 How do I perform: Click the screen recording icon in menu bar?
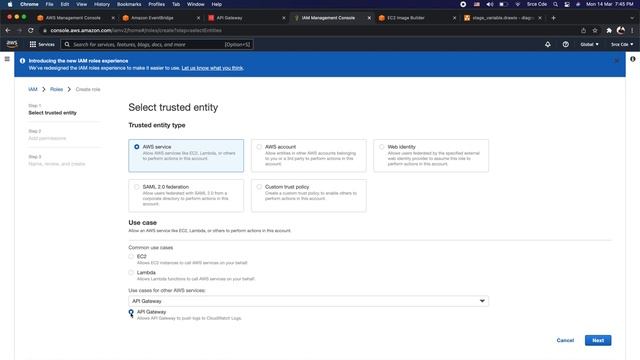coord(463,4)
